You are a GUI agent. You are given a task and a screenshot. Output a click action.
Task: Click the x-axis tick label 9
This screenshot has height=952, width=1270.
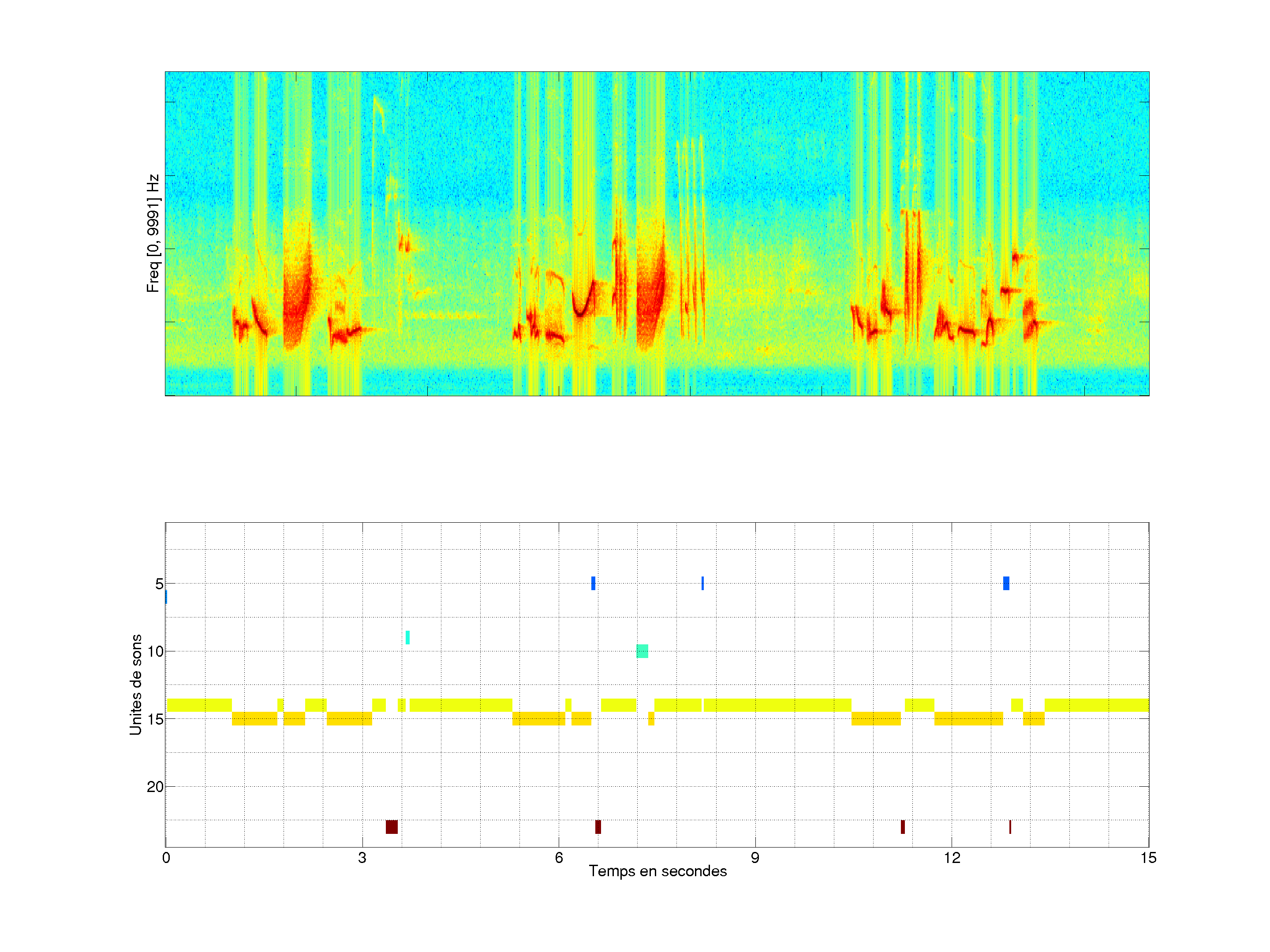pos(755,858)
